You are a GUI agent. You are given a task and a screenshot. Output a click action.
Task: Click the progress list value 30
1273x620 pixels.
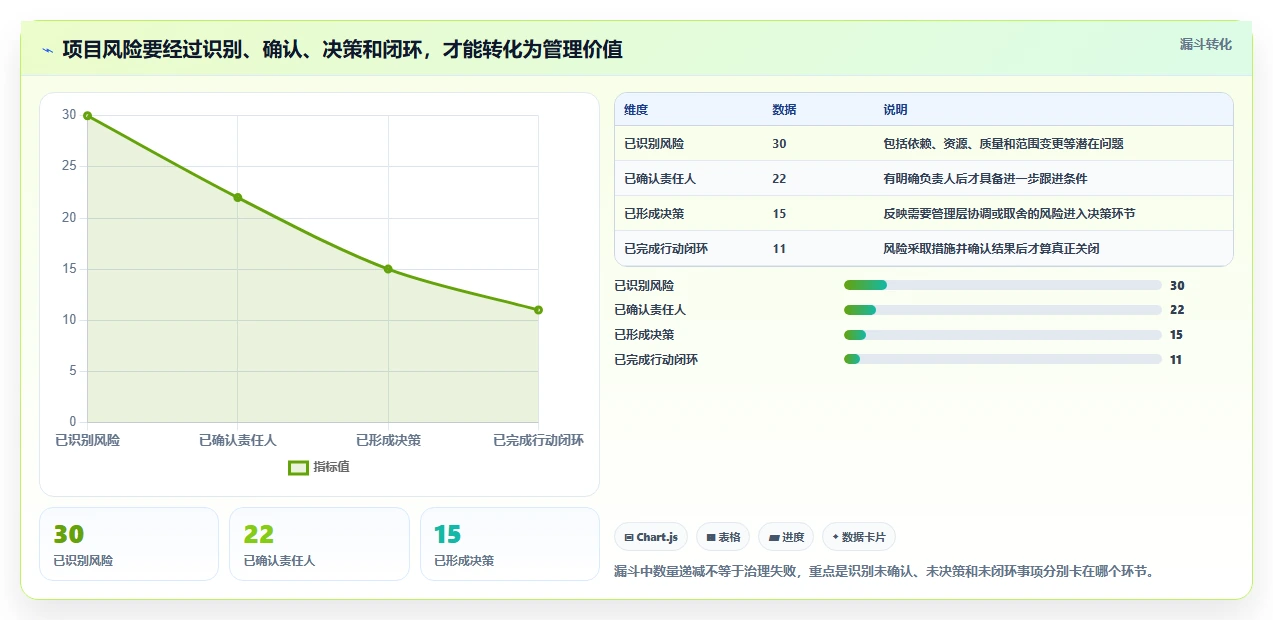1177,285
